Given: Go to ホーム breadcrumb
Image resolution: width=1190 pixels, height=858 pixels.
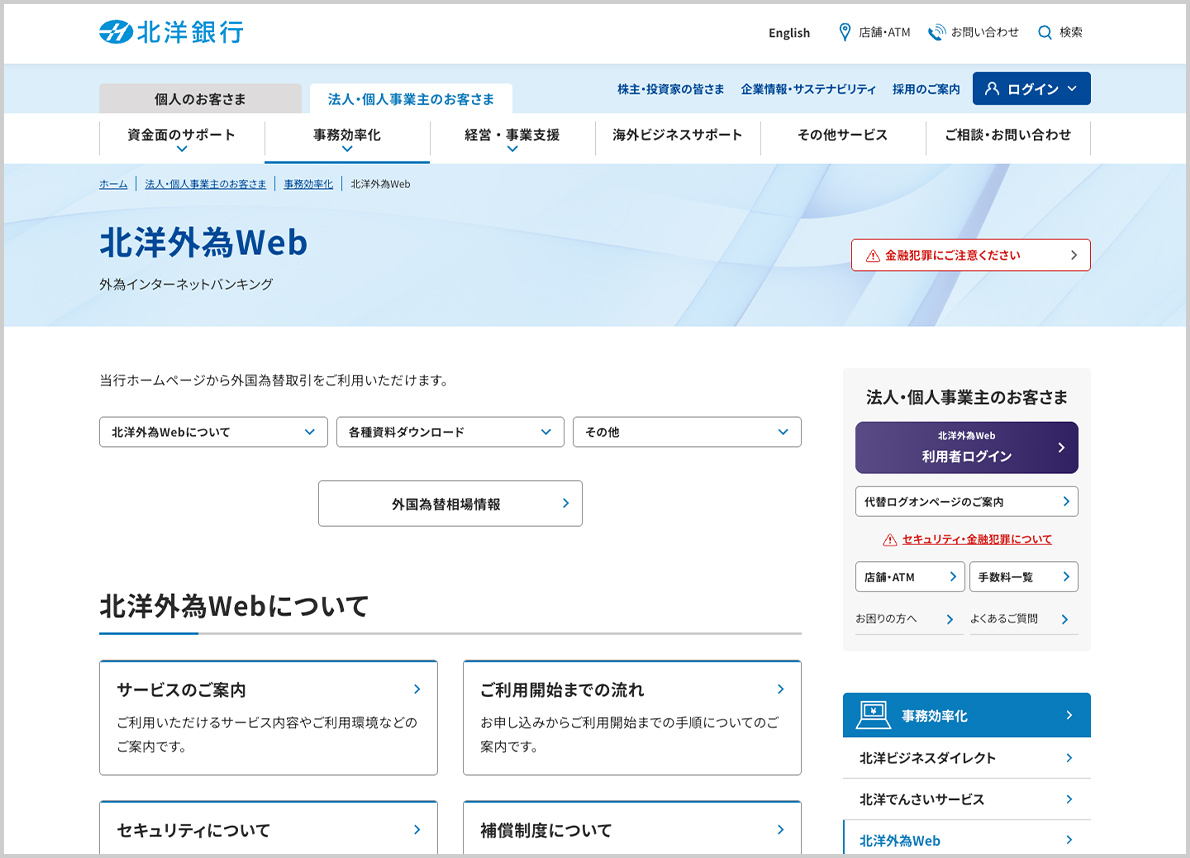Looking at the screenshot, I should click(x=113, y=184).
